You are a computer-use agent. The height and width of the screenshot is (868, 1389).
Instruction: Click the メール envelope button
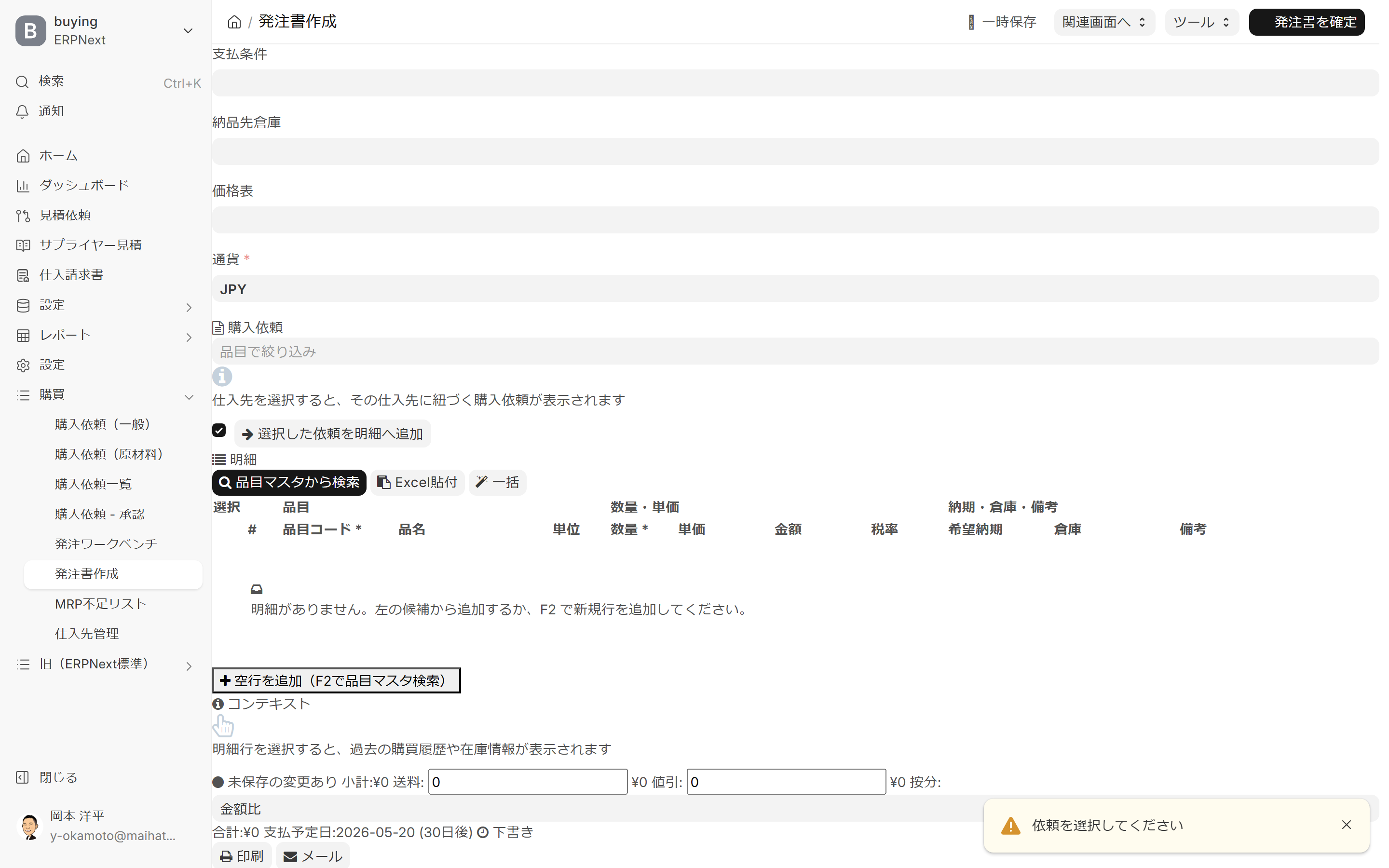coord(313,856)
